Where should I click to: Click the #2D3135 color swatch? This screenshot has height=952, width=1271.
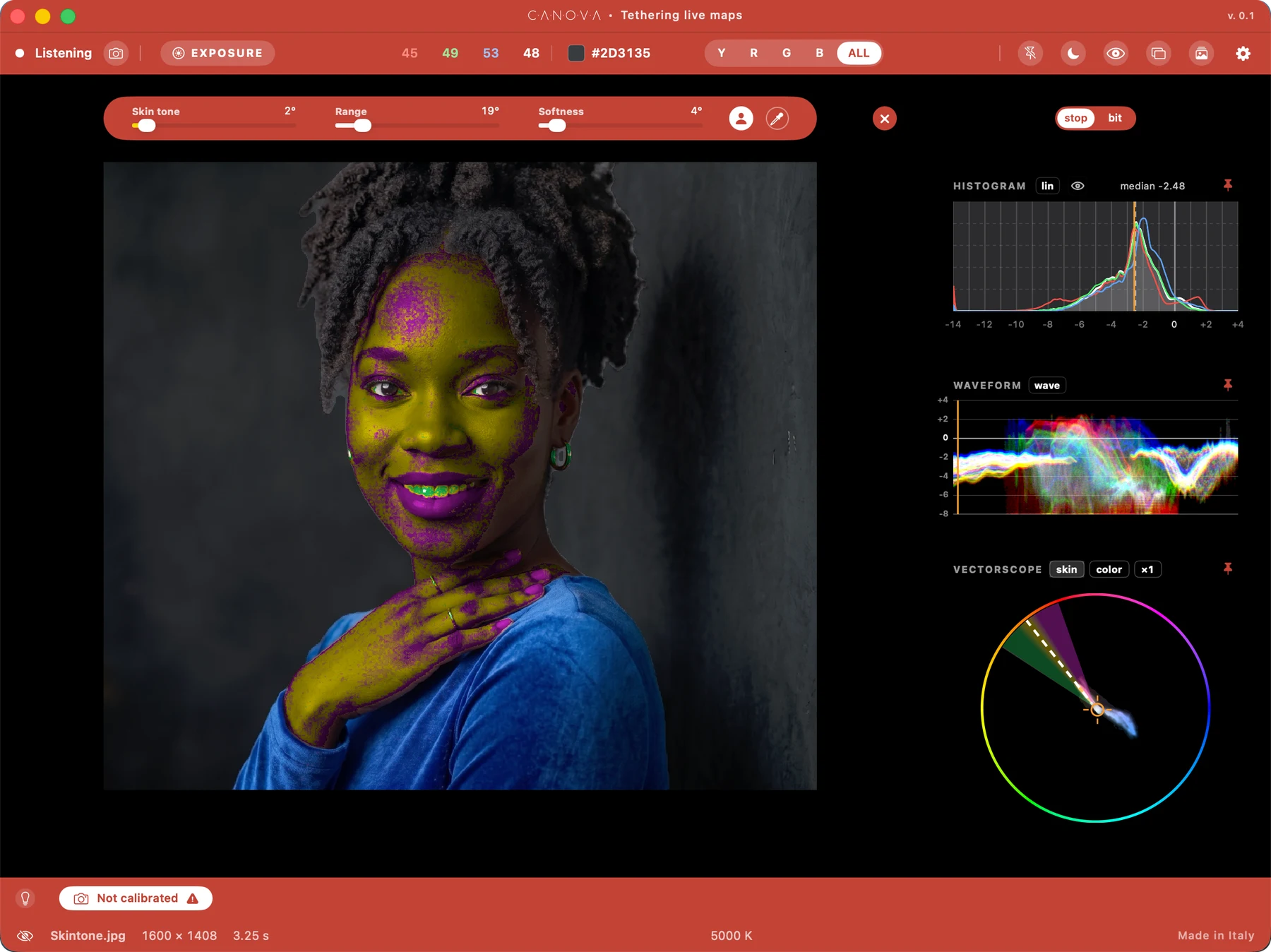576,53
